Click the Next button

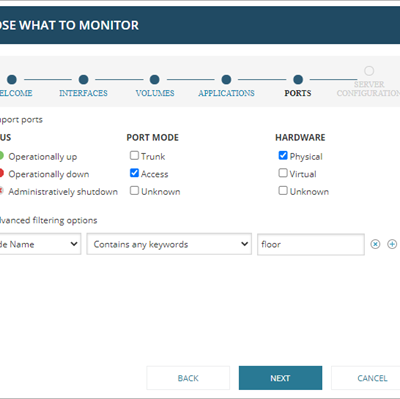(x=280, y=378)
